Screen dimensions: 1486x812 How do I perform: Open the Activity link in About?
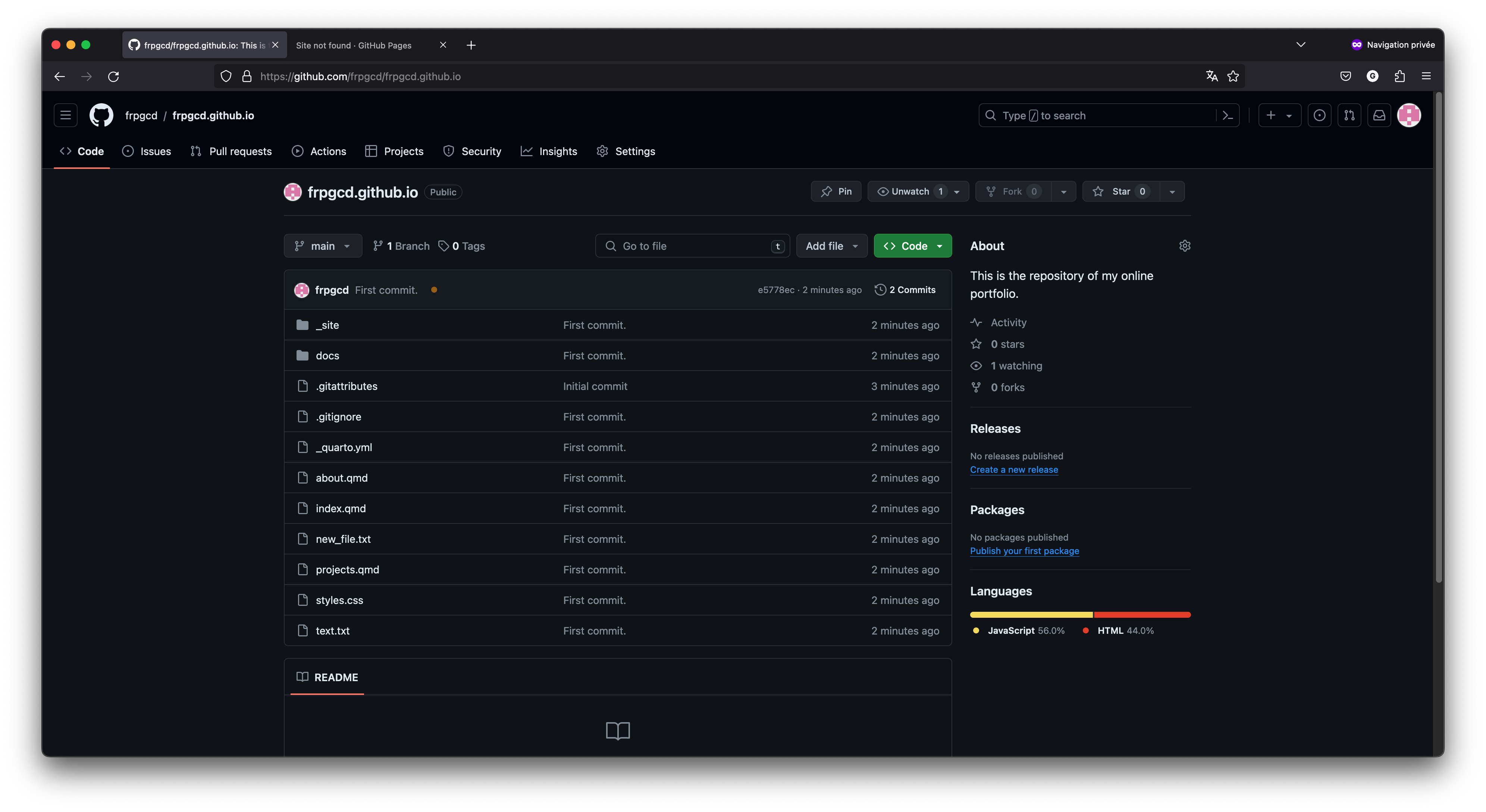click(998, 322)
